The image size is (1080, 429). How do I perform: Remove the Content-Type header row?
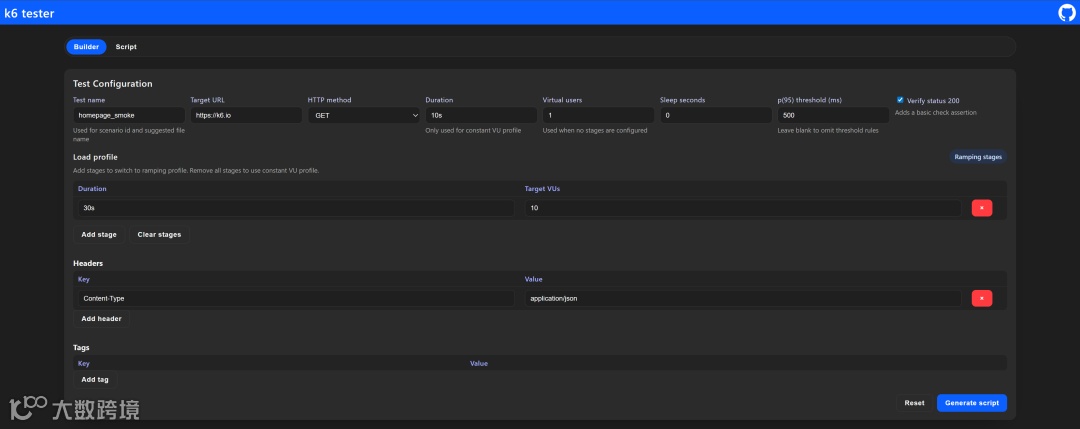click(982, 298)
